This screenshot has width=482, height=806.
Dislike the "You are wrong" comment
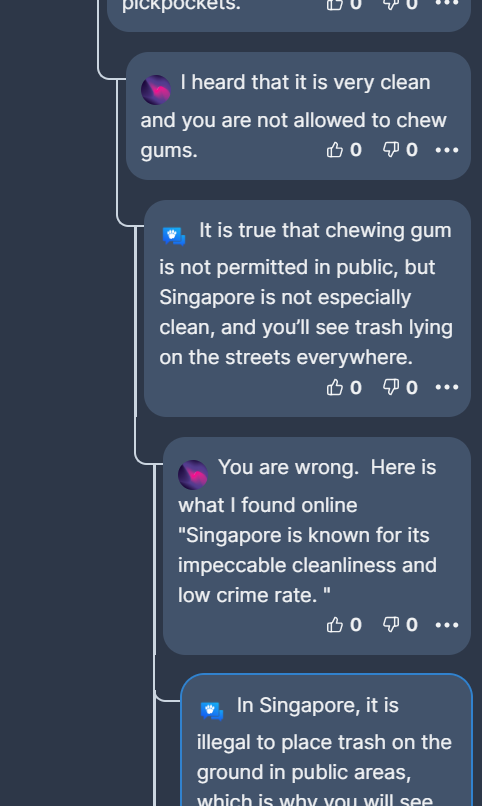click(391, 625)
